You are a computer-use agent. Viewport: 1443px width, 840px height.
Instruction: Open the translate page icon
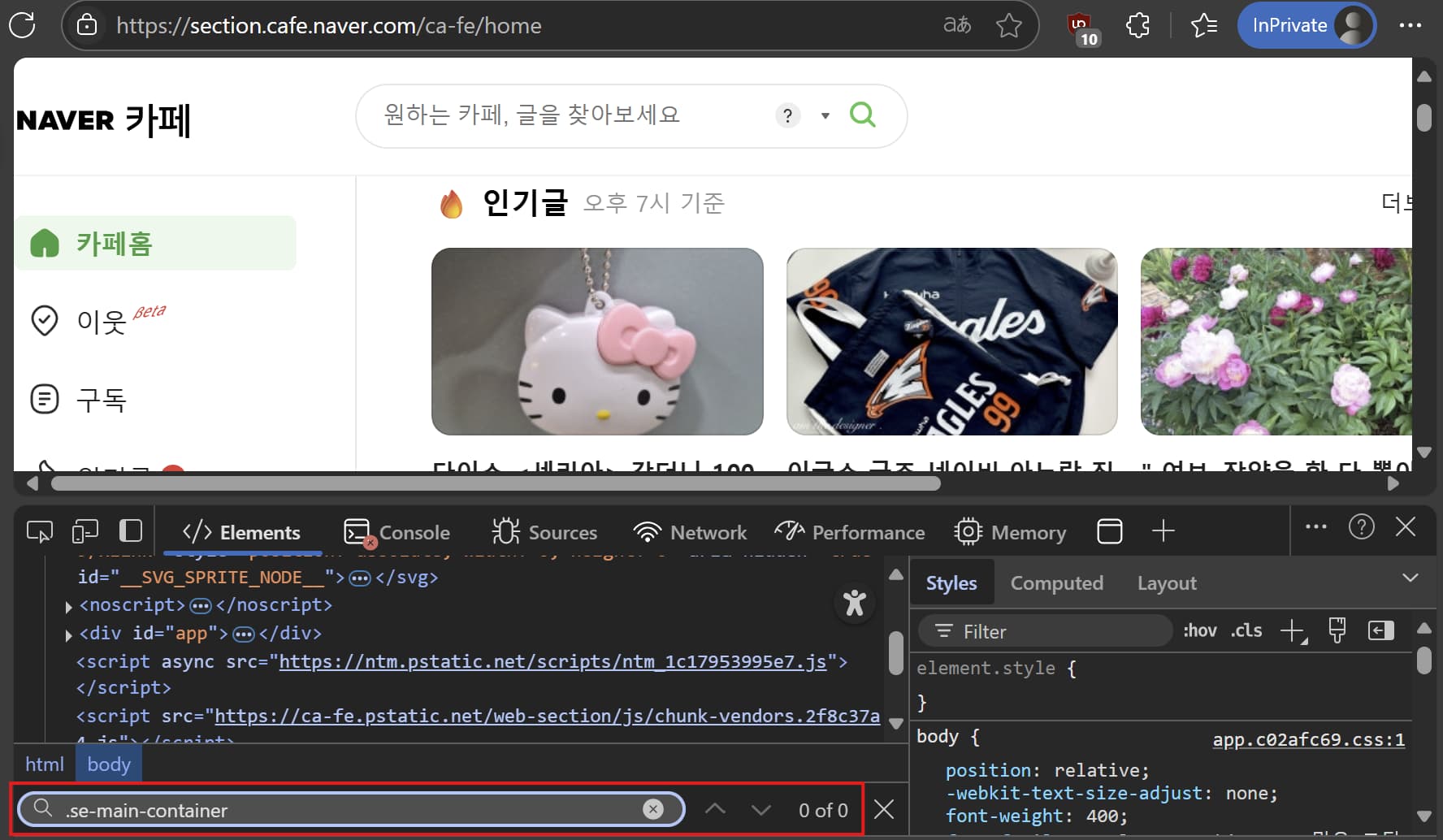(x=957, y=25)
